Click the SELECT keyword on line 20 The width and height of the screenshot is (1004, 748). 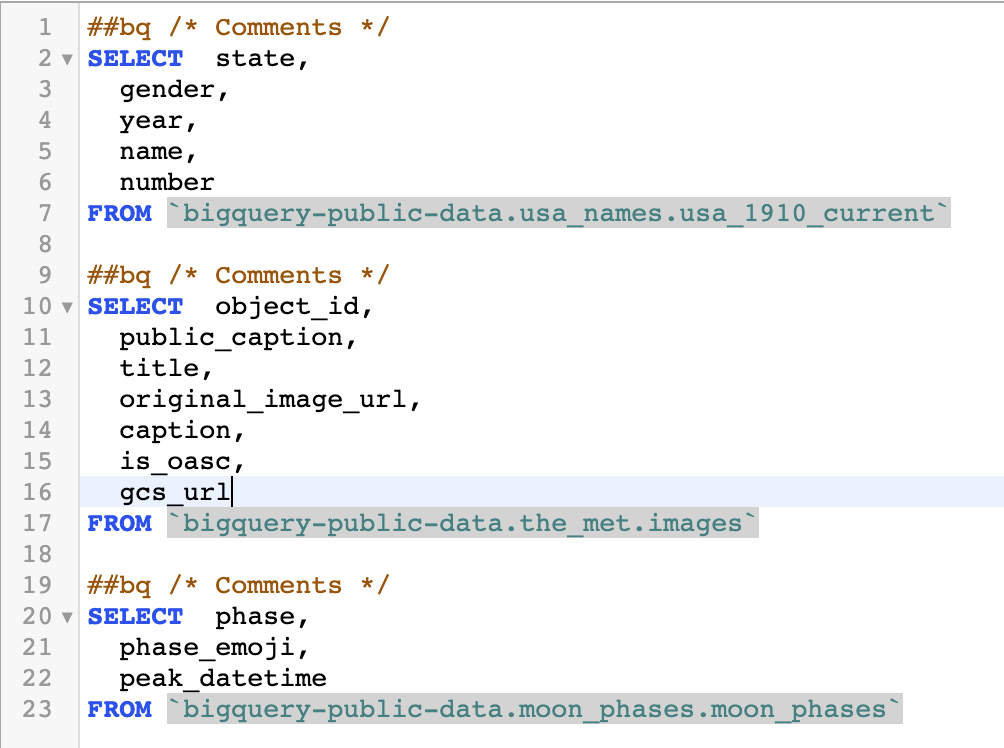[x=135, y=617]
